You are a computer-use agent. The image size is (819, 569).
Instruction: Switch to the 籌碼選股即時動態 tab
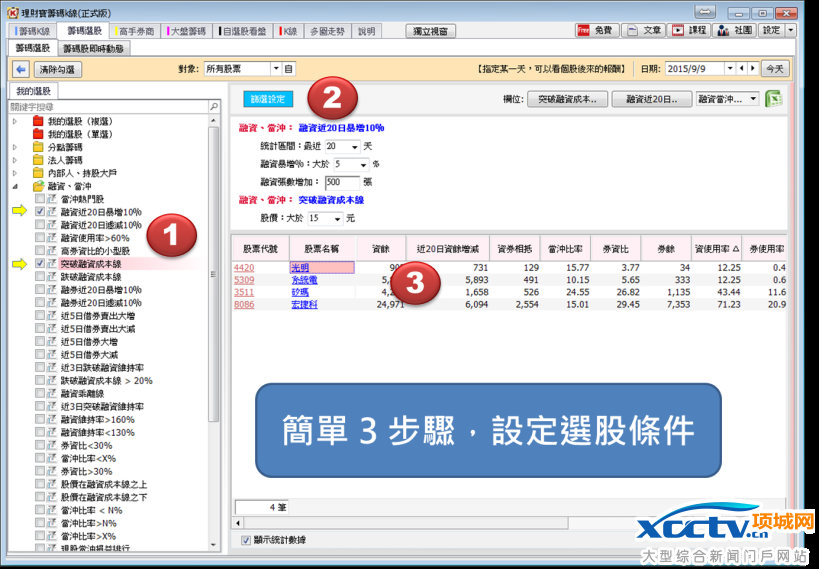pos(93,48)
